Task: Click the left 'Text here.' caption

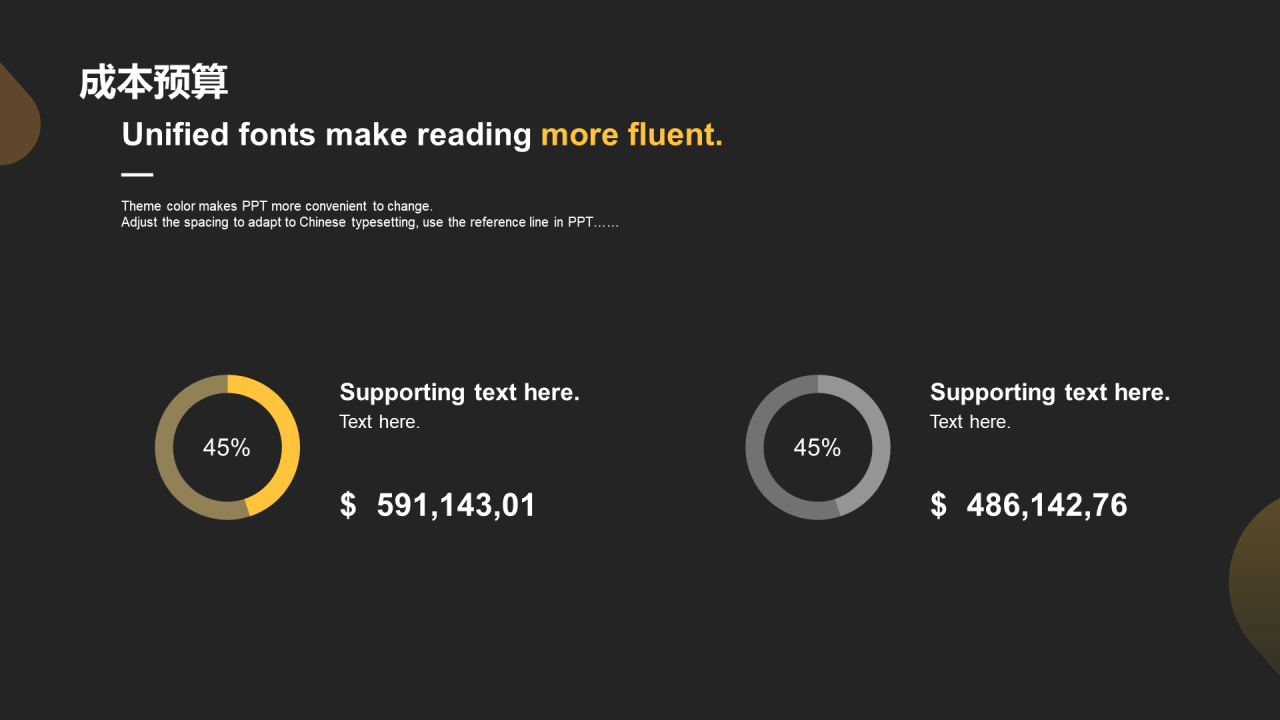Action: click(x=380, y=422)
